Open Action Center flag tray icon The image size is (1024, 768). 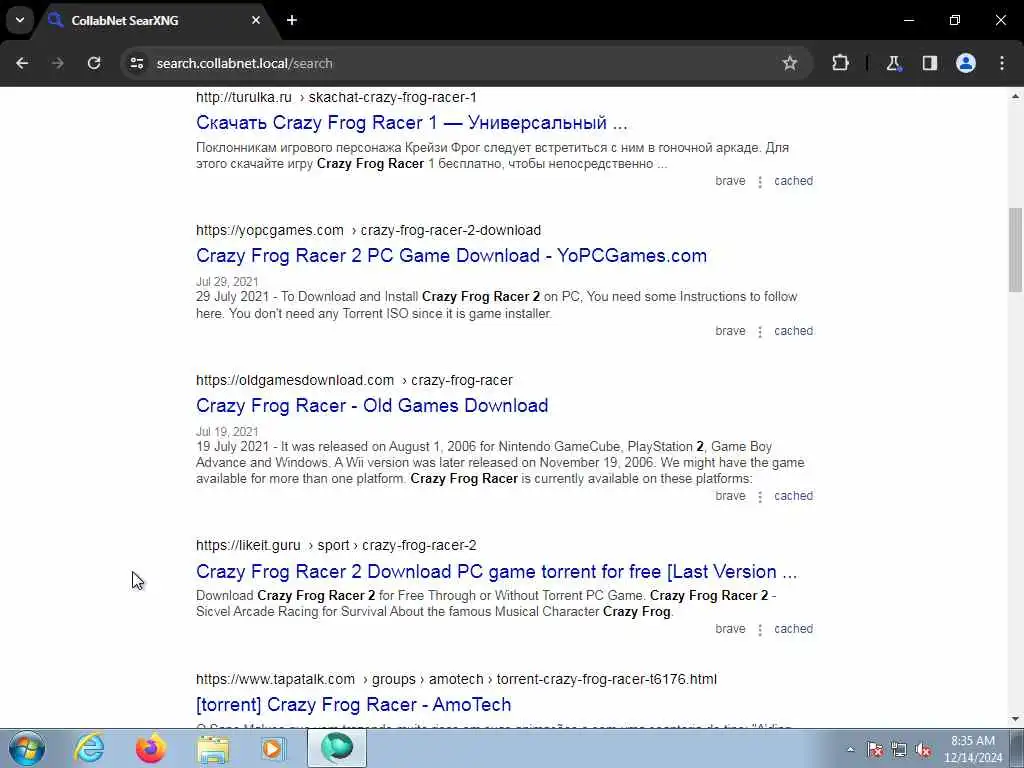click(x=875, y=750)
